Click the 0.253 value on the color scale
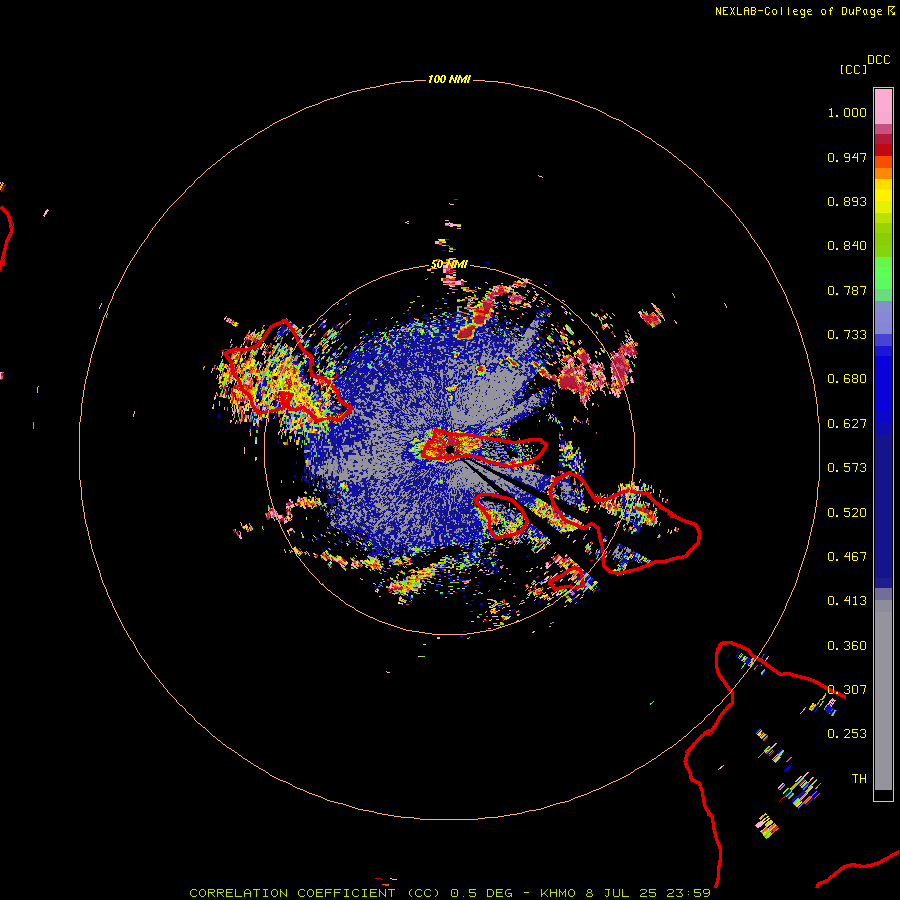 (847, 734)
